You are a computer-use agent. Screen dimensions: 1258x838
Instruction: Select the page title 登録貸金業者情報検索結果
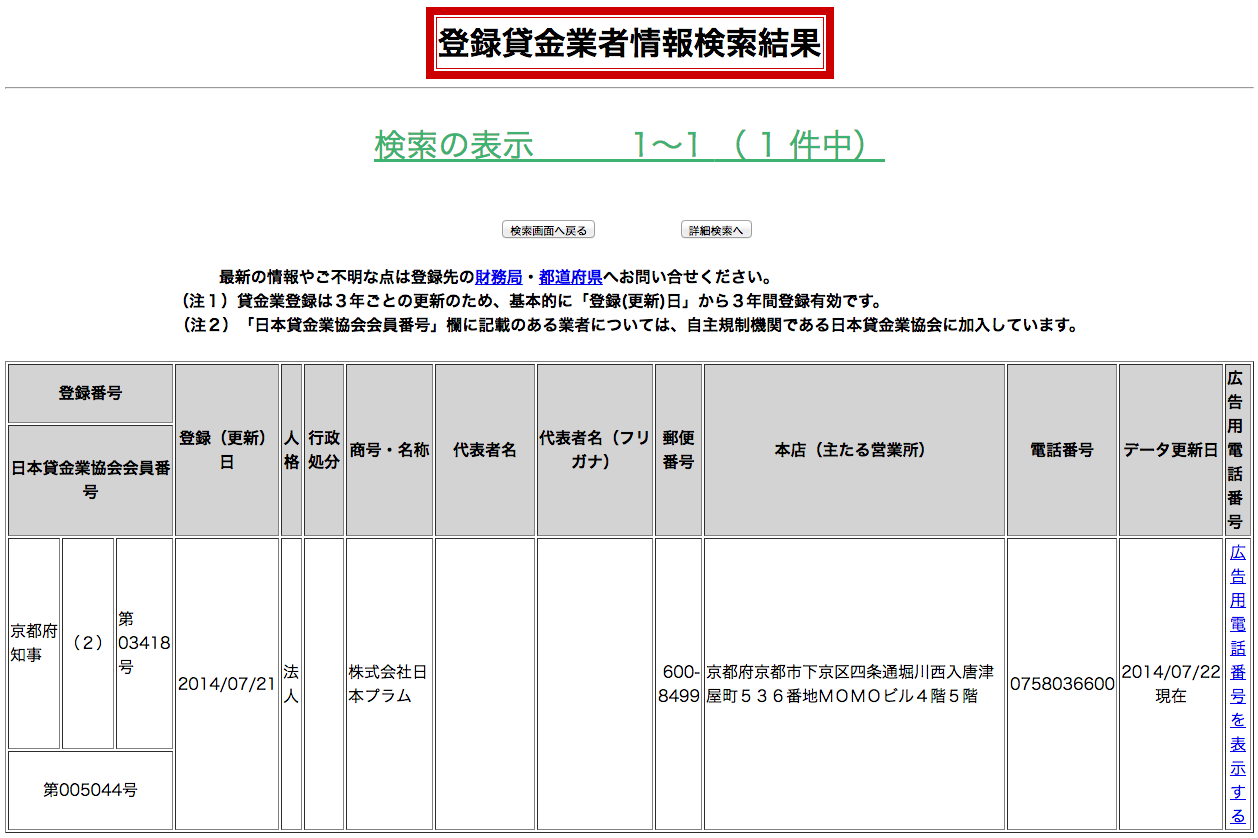click(629, 42)
